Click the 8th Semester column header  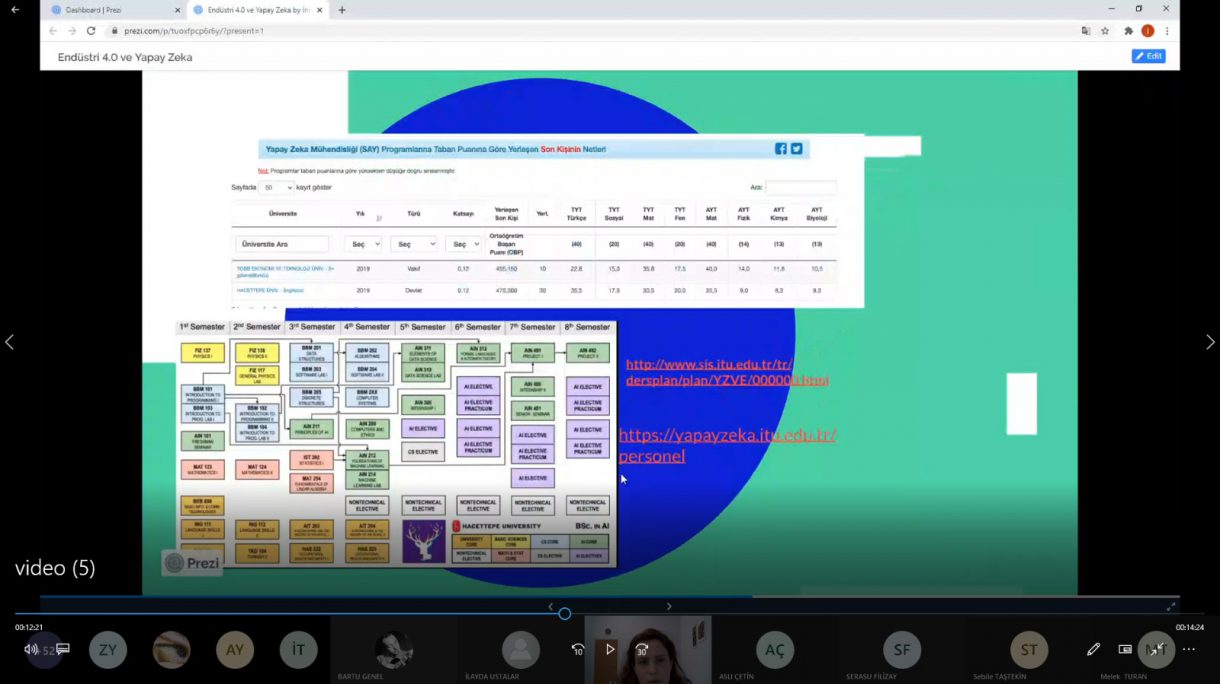coord(587,327)
